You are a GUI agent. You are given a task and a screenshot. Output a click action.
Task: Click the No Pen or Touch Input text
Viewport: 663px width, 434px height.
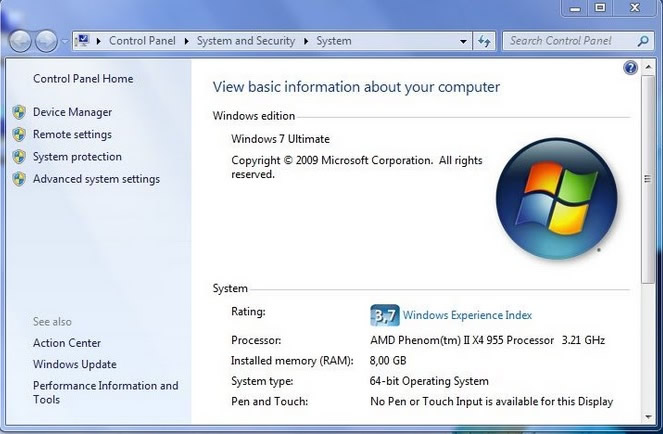pos(491,402)
